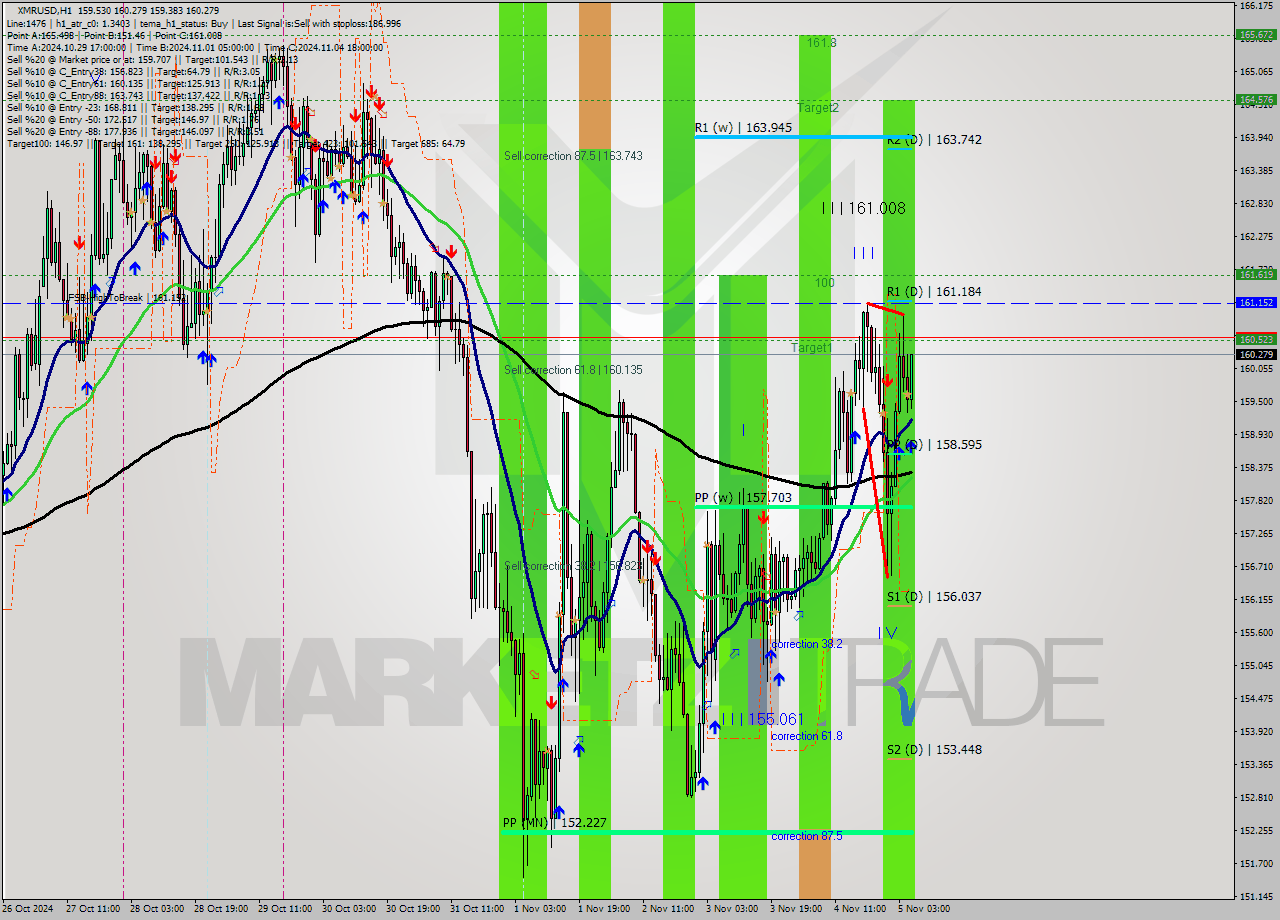This screenshot has width=1280, height=920.
Task: Click the 'Sell correction 61.8 | 160.135' label
Action: coord(573,370)
